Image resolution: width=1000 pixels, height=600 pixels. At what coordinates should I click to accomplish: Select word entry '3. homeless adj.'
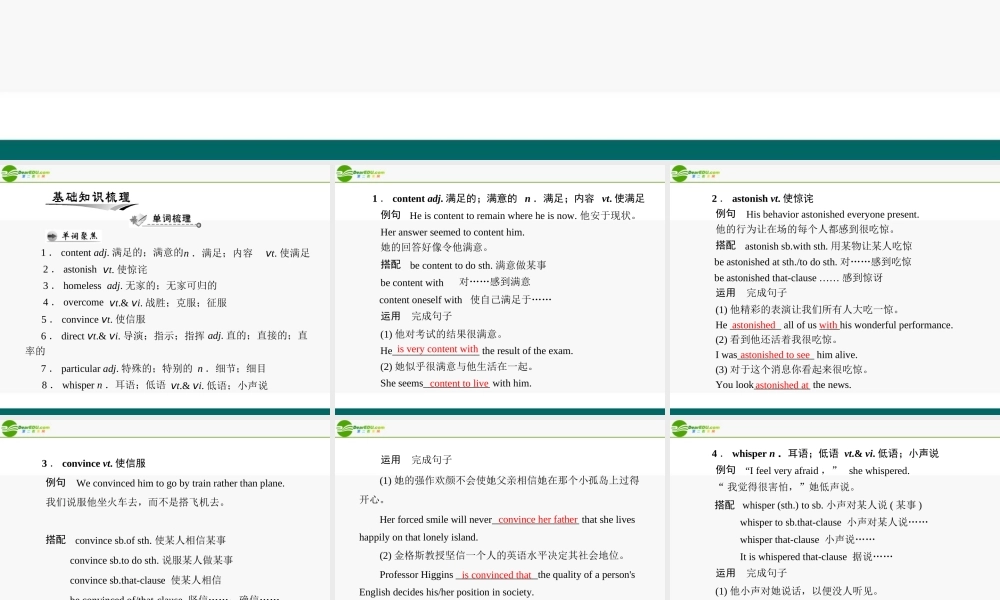click(130, 286)
